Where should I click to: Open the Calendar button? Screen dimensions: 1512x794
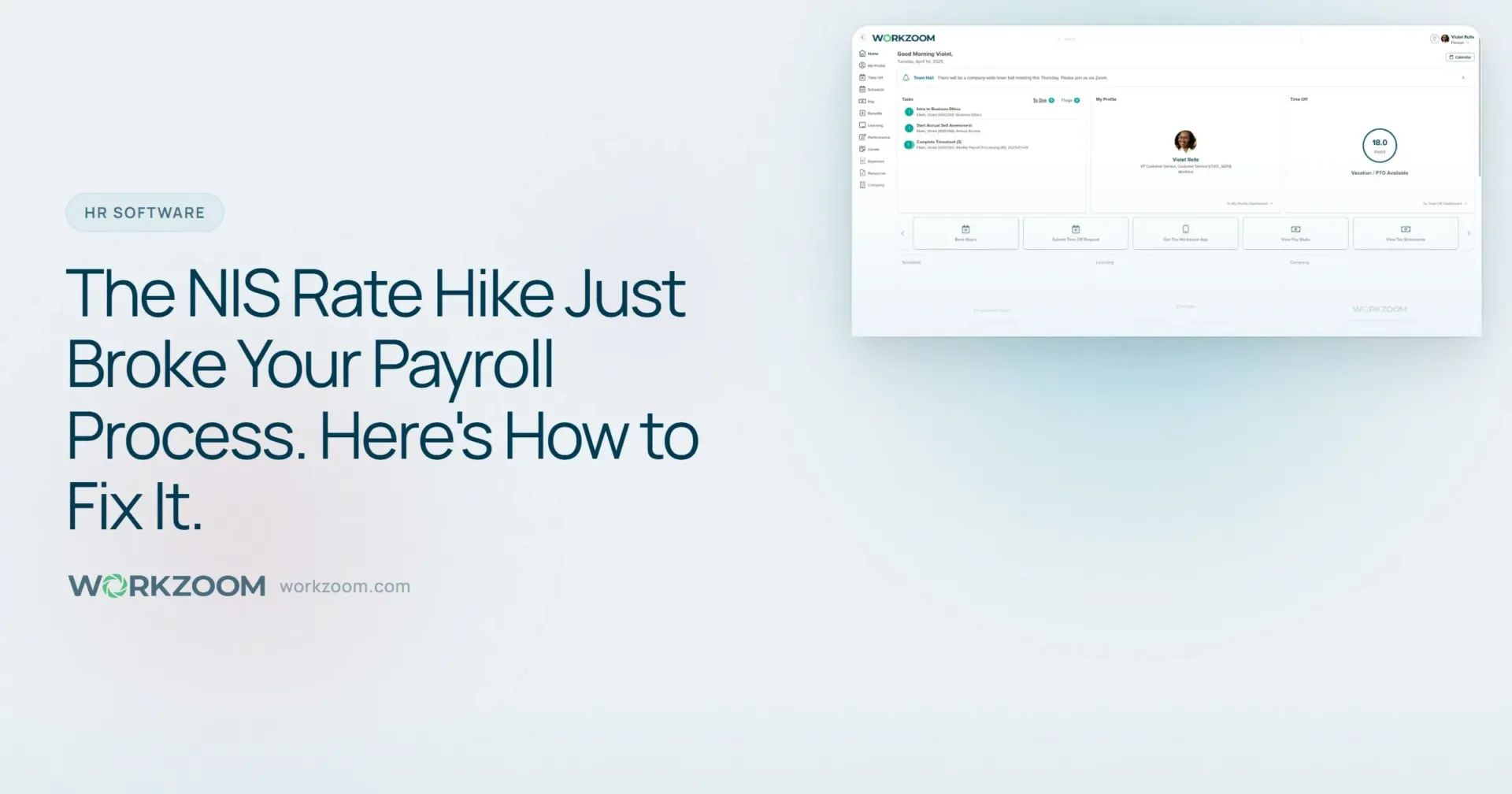point(1460,57)
